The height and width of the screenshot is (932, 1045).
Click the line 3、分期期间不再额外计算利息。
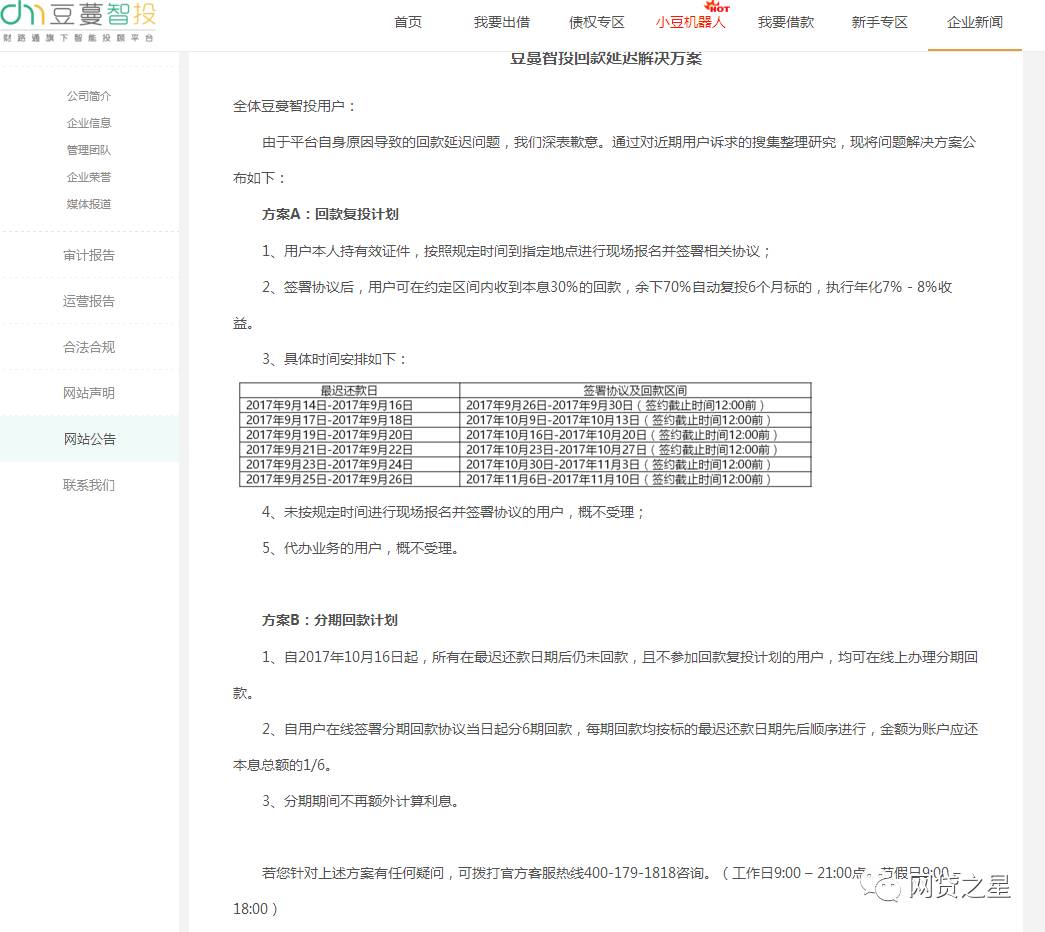point(361,801)
